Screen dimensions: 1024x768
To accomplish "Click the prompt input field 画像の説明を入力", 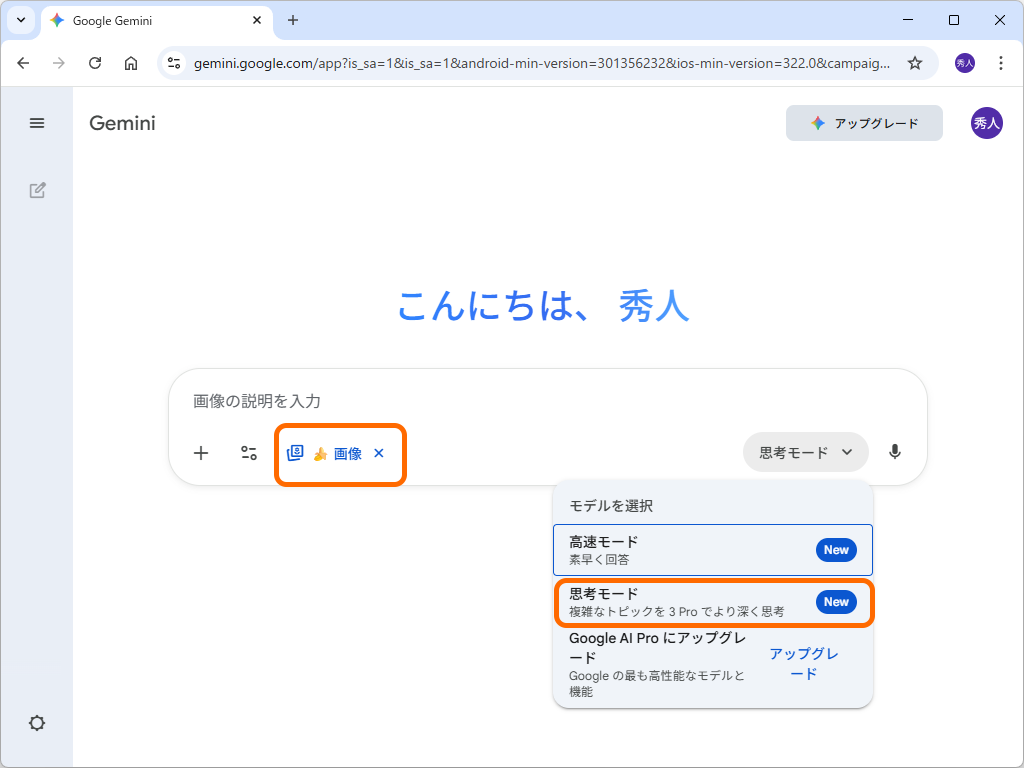I will 400,400.
